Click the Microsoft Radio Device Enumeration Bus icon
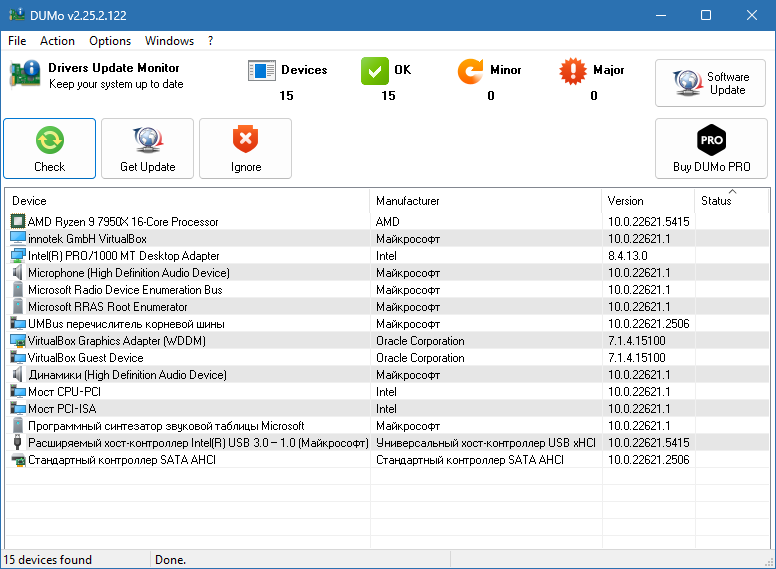The height and width of the screenshot is (569, 776). coord(18,289)
